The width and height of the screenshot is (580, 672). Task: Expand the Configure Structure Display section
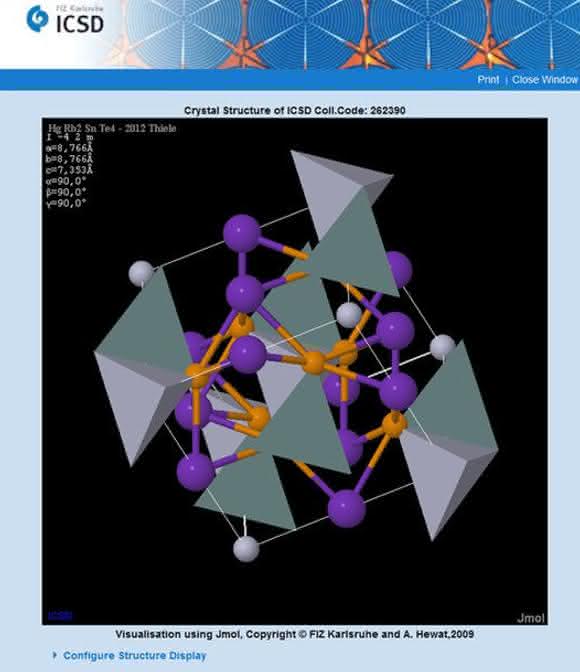pos(135,656)
